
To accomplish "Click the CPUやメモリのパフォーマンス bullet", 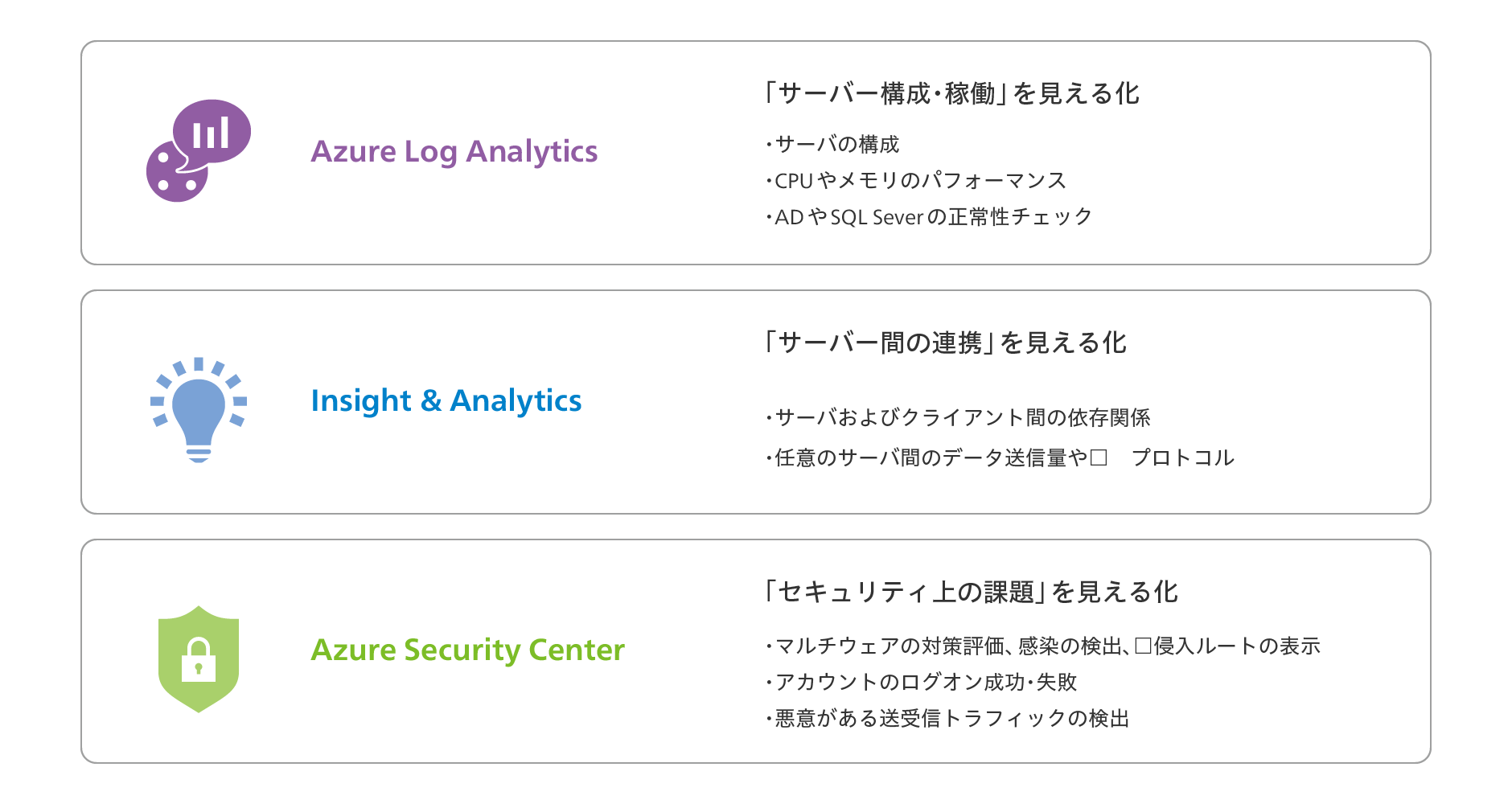I will 916,181.
